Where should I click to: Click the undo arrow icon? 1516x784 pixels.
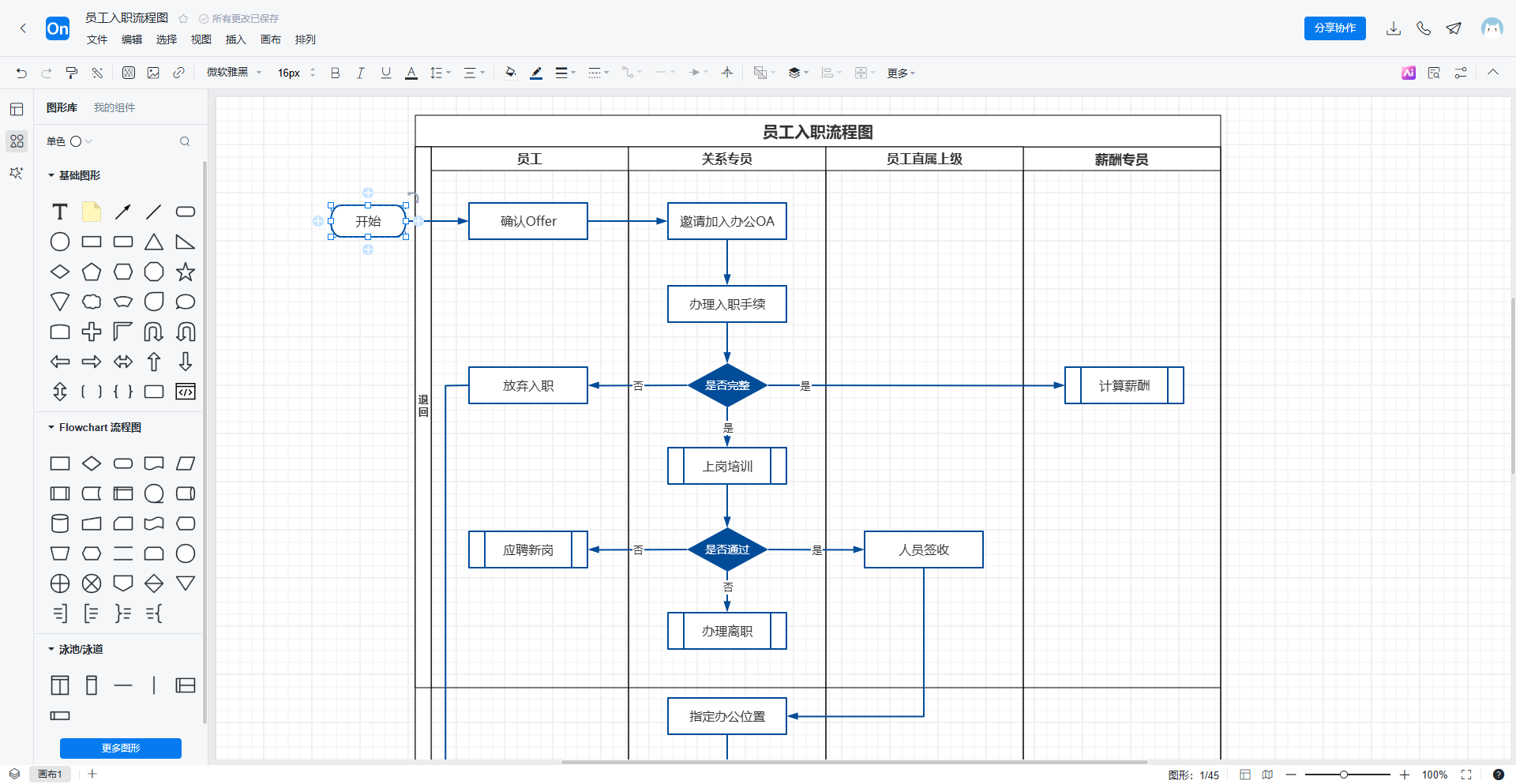[21, 73]
